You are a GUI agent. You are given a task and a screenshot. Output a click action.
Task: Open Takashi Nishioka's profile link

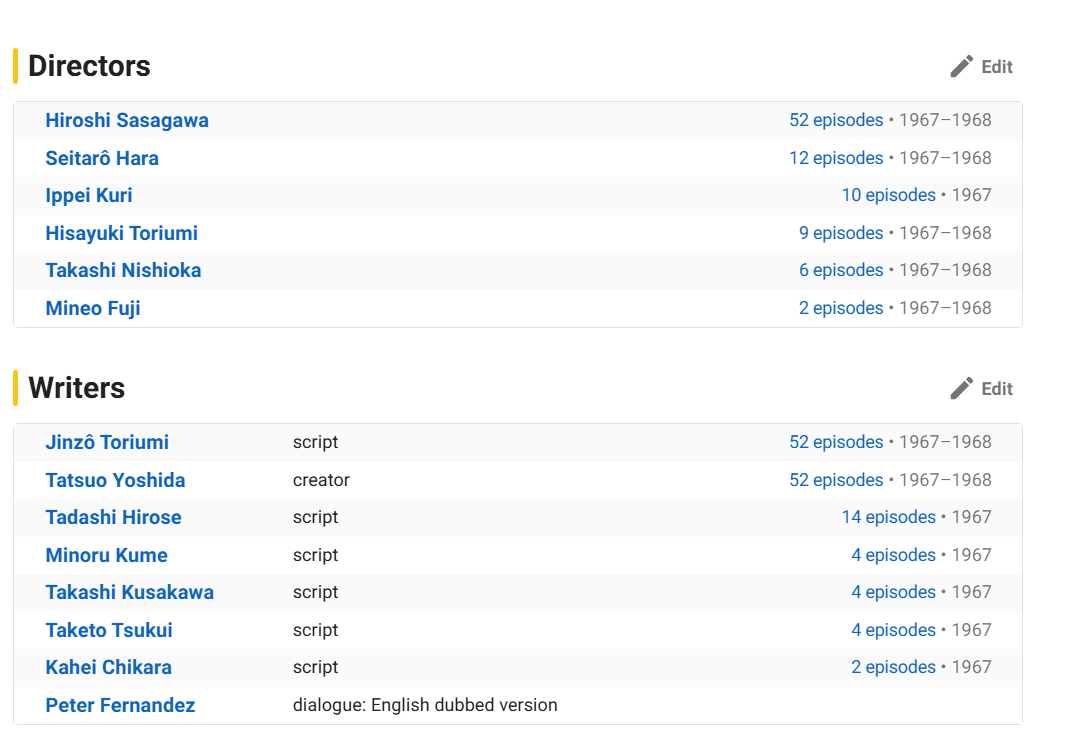tap(124, 271)
